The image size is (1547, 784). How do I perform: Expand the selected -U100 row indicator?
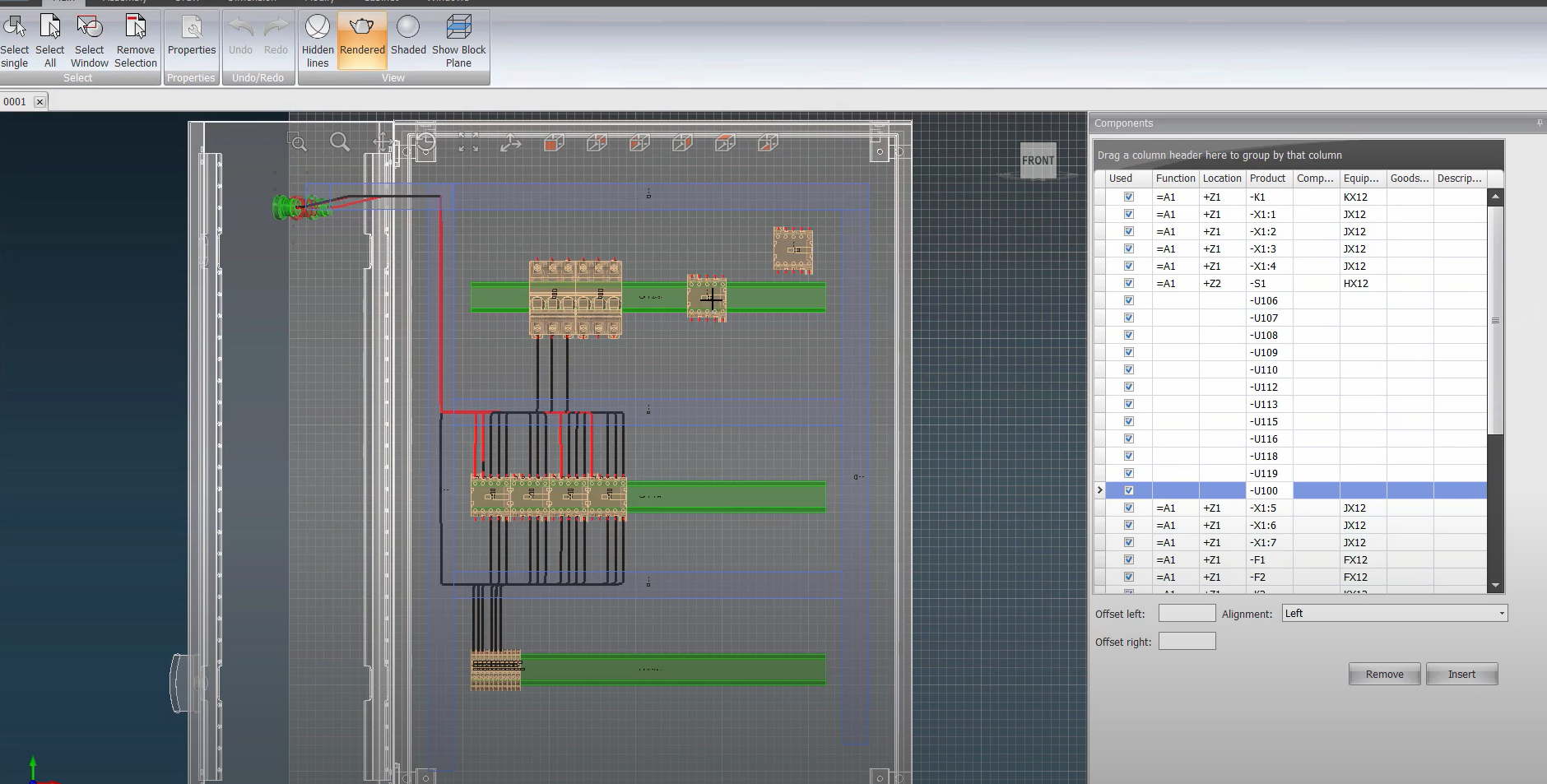1100,490
